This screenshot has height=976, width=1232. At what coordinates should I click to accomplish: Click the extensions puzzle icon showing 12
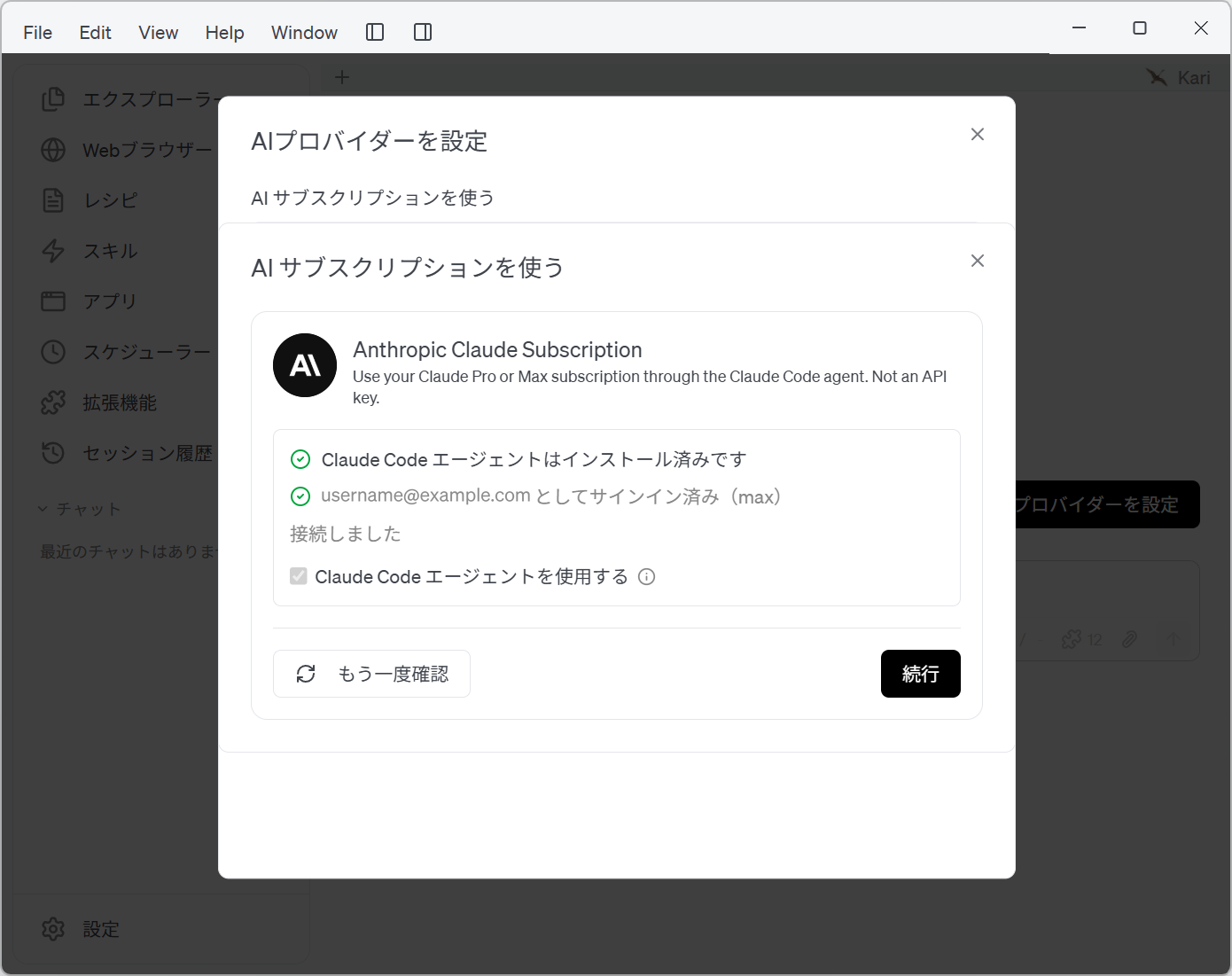click(1072, 639)
